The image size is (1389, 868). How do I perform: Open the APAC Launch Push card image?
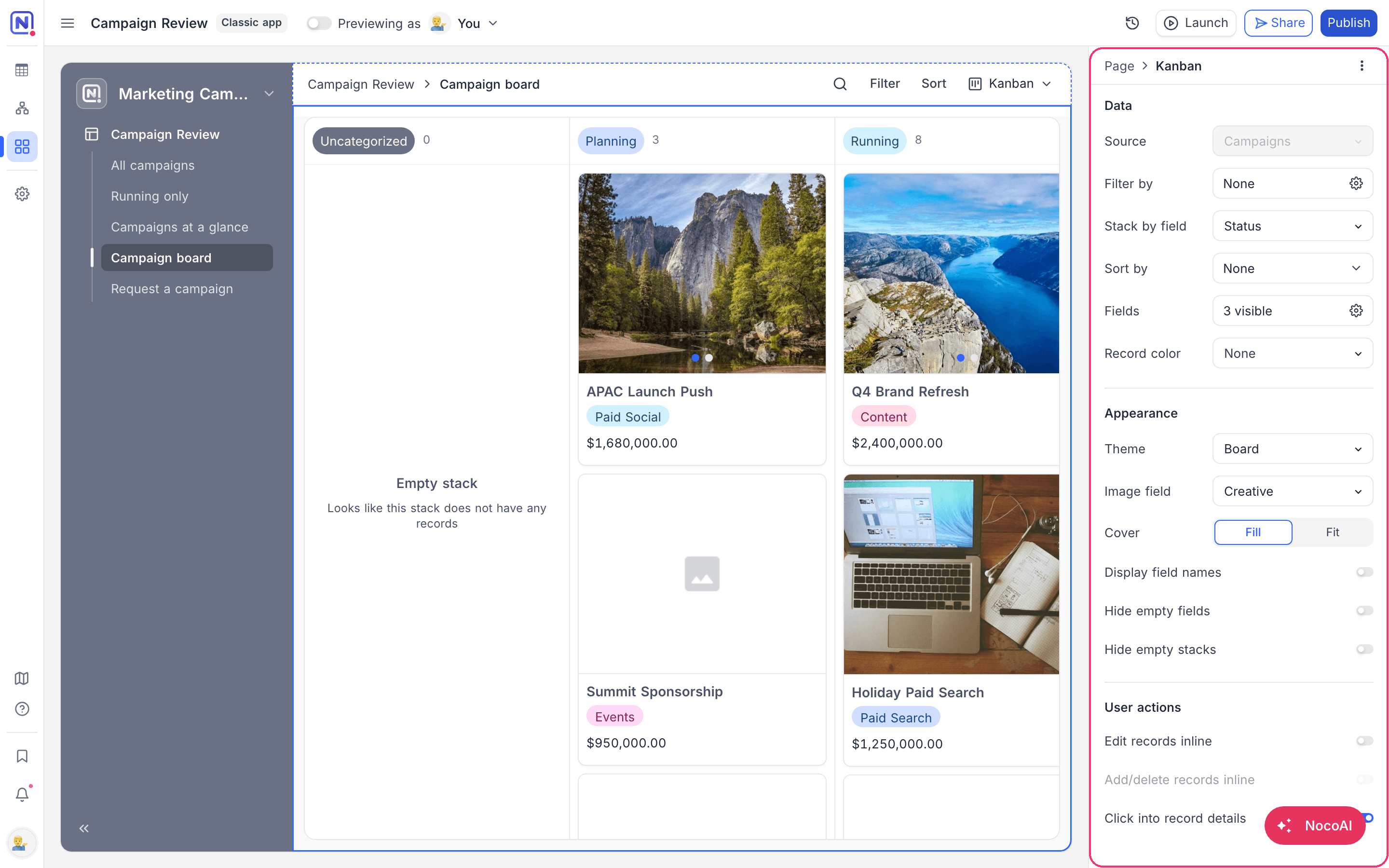pos(701,273)
